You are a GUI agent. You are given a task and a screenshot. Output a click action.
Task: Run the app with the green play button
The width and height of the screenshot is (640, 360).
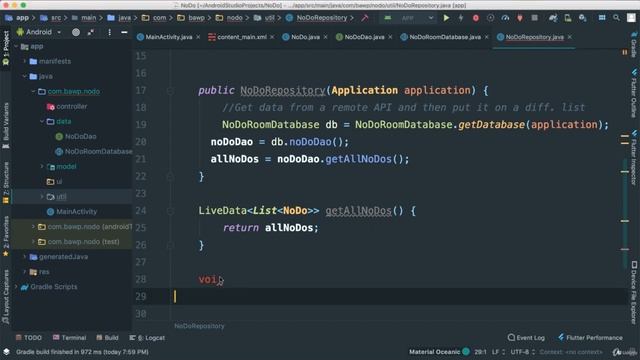446,18
